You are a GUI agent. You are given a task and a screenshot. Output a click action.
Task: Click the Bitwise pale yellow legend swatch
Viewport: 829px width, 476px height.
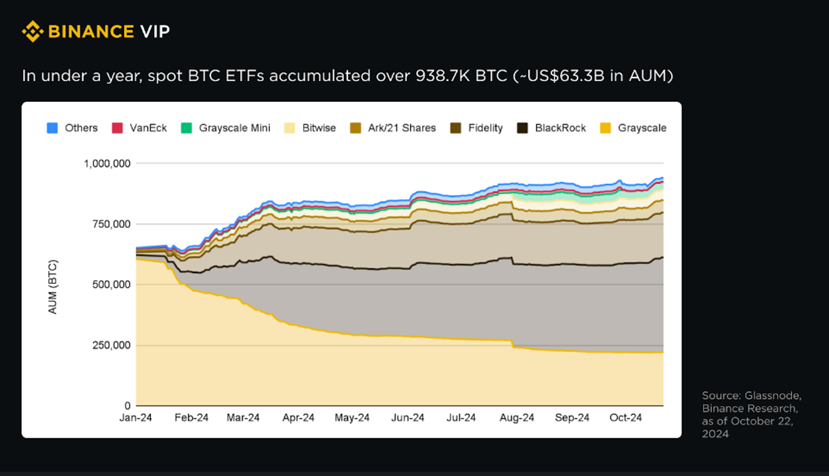tap(289, 128)
